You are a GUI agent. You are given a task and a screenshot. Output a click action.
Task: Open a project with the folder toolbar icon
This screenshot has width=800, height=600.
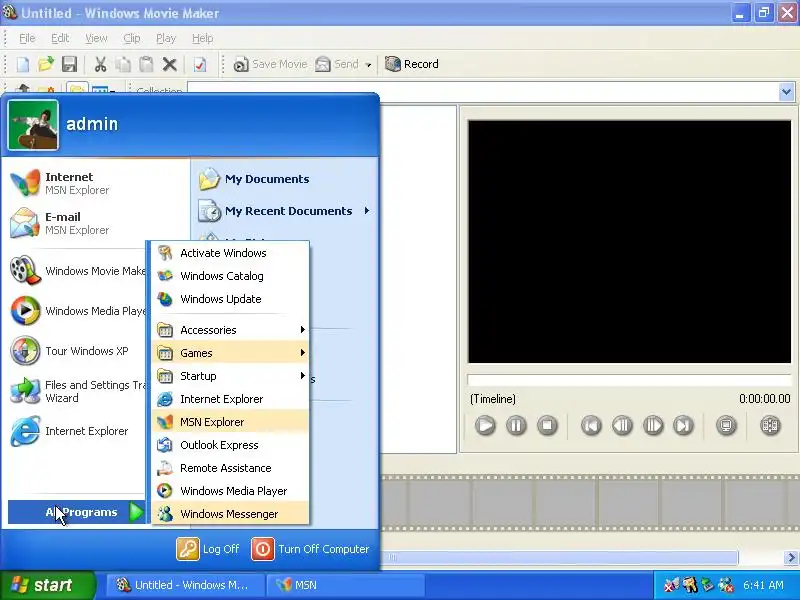pos(46,64)
